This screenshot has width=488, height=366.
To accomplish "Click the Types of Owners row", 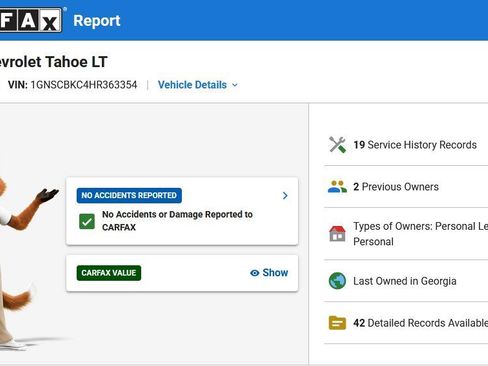I will coord(406,234).
